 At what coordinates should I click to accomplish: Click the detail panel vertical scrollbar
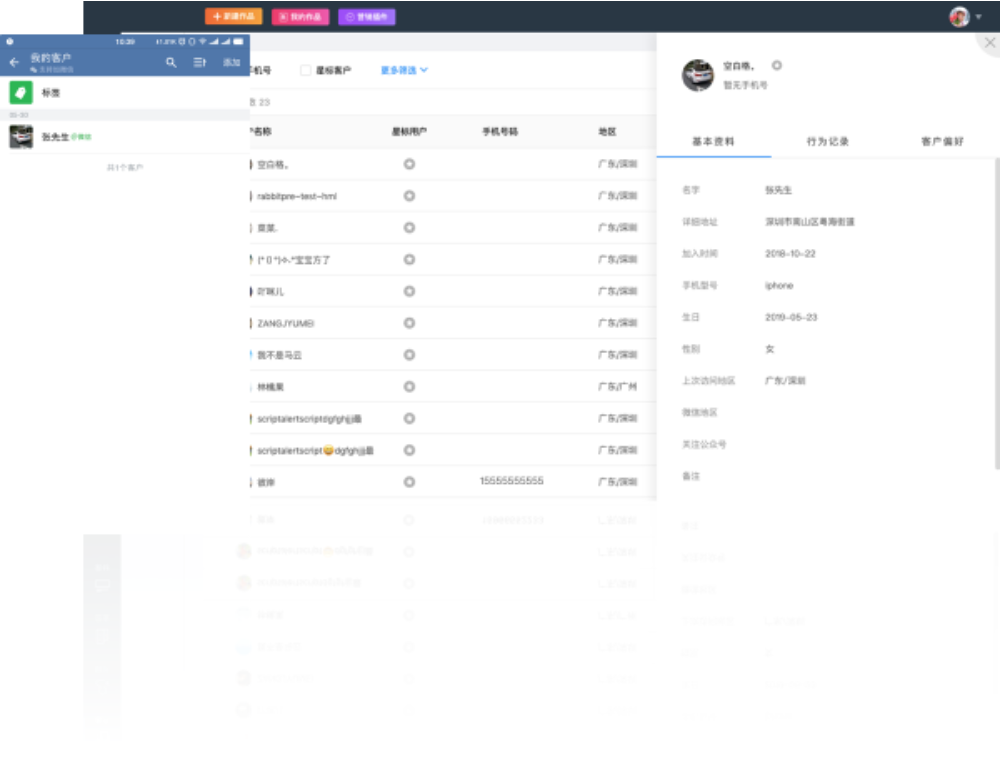click(x=997, y=312)
